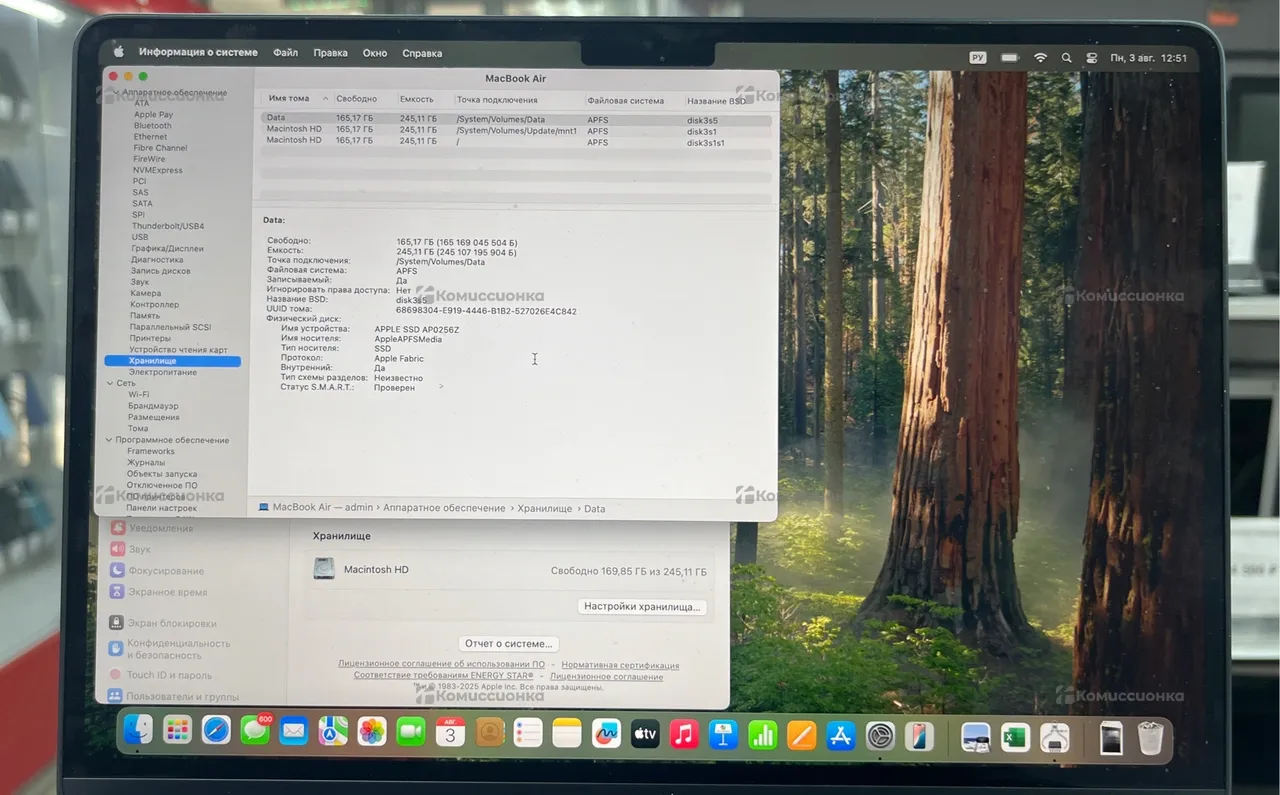Open the Справка menu
The image size is (1280, 795).
tap(422, 53)
